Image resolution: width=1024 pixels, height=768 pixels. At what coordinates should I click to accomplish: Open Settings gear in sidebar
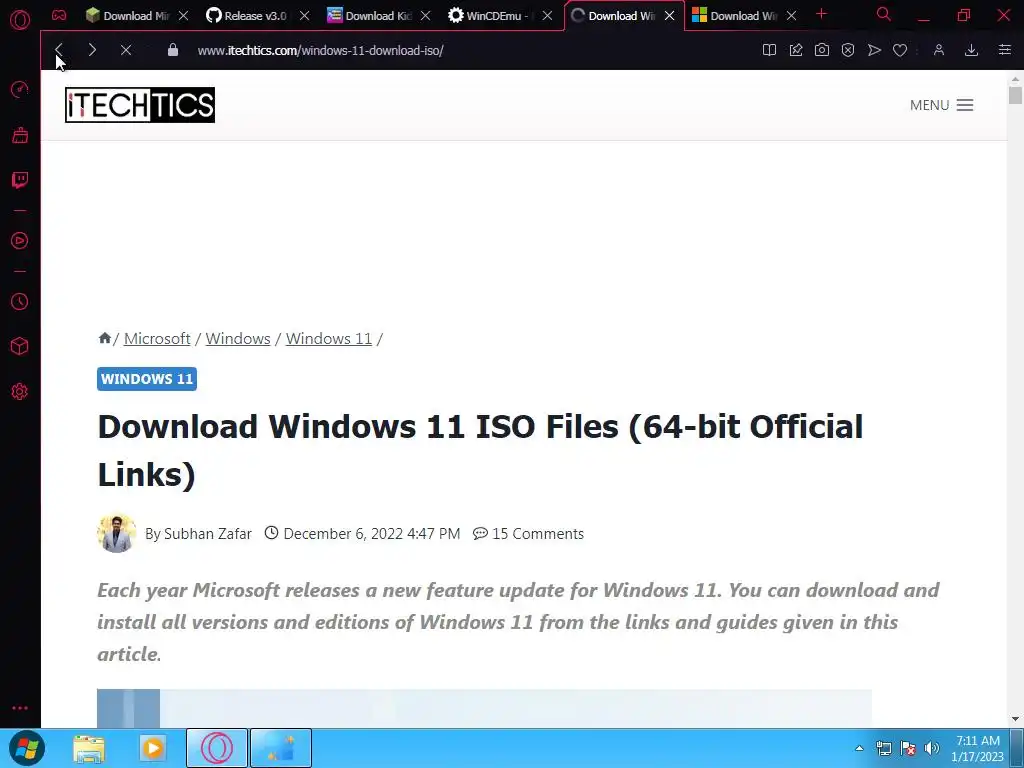tap(20, 391)
